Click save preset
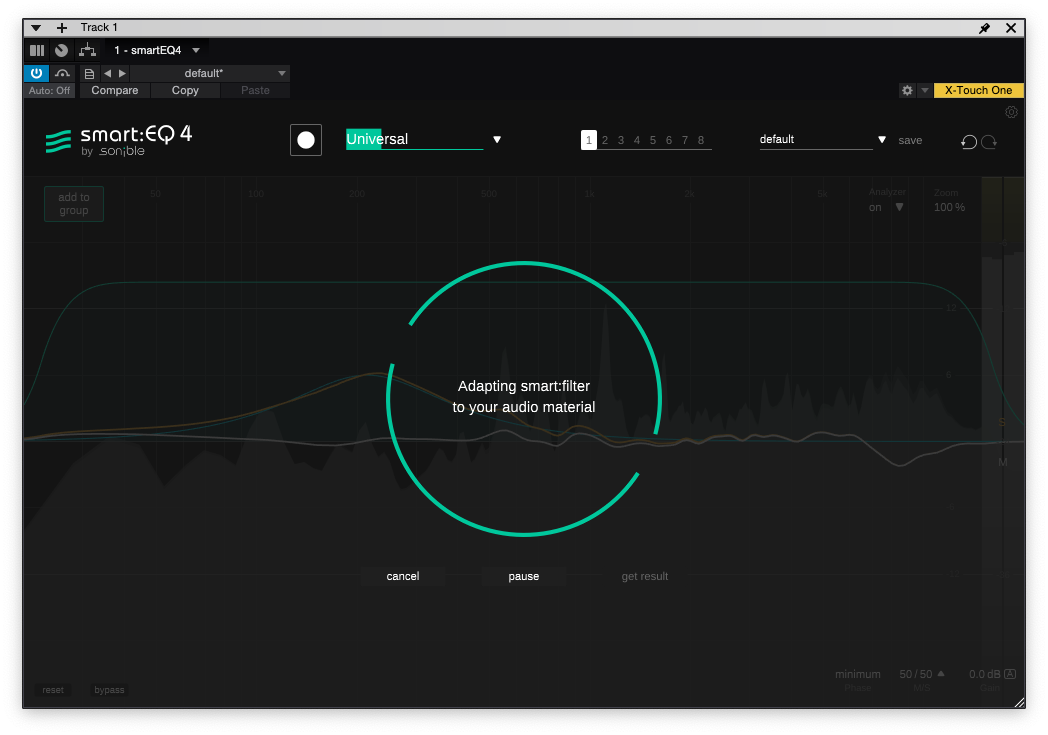 click(910, 140)
